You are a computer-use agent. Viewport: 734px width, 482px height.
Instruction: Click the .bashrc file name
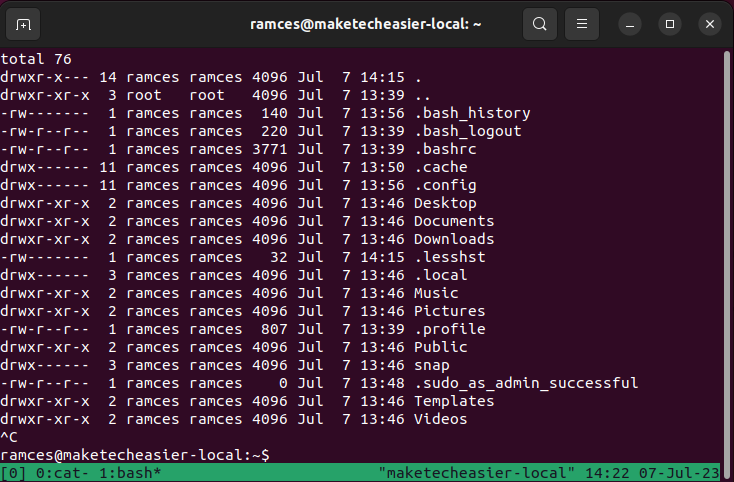tap(446, 149)
